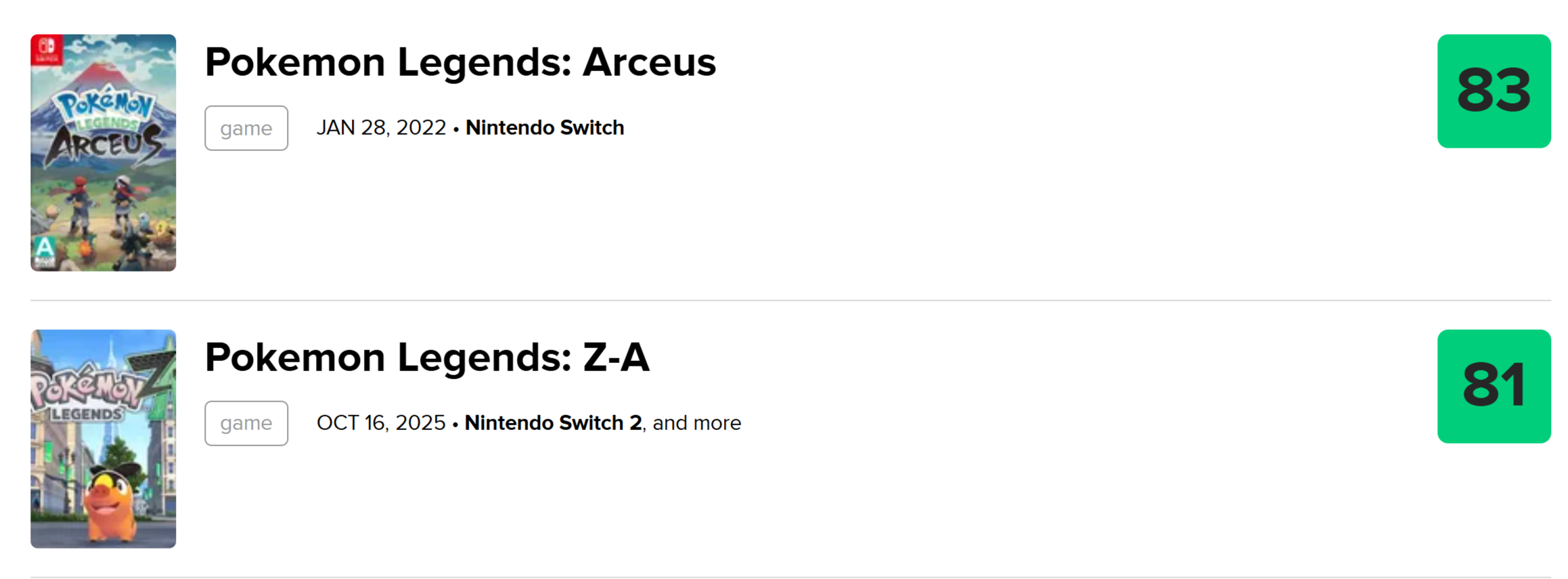Open the Pokemon Legends: Z-A title link
The width and height of the screenshot is (1568, 579).
point(427,358)
